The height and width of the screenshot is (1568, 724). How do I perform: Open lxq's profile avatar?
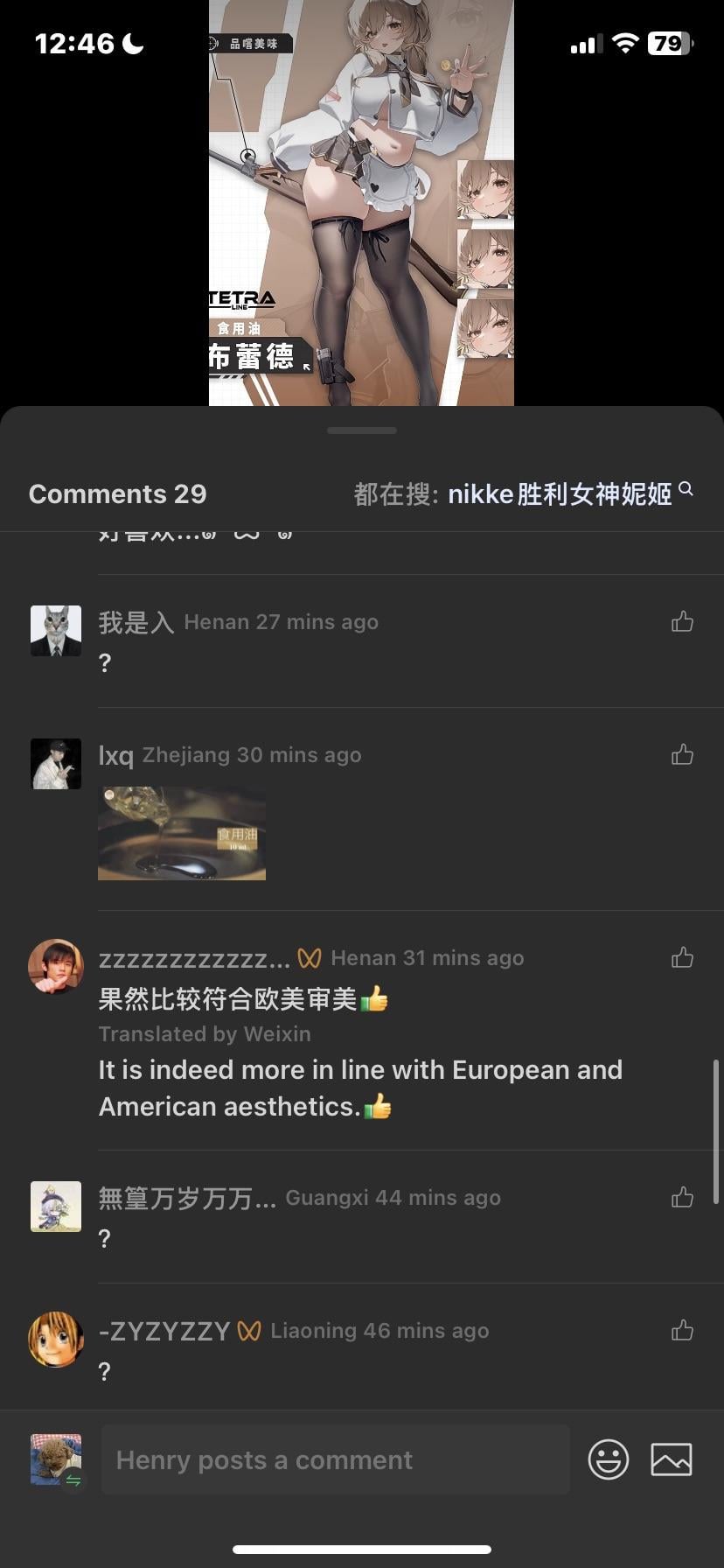(x=56, y=764)
